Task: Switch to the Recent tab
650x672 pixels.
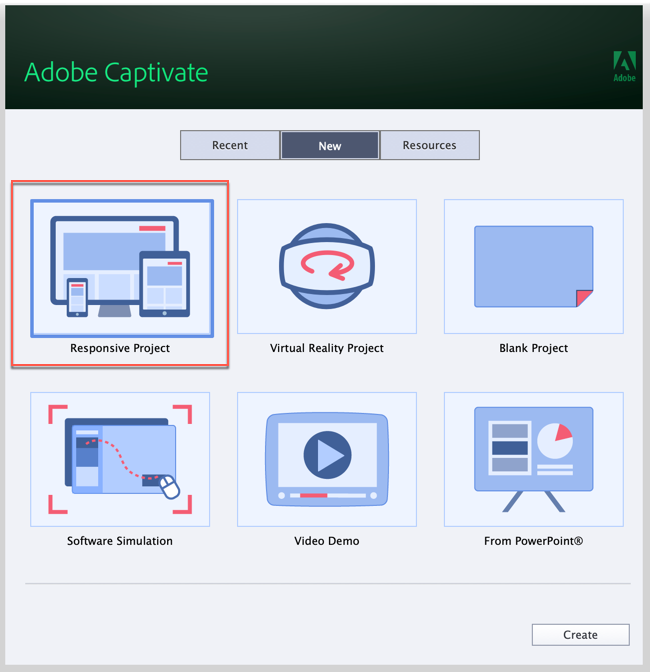Action: [230, 145]
